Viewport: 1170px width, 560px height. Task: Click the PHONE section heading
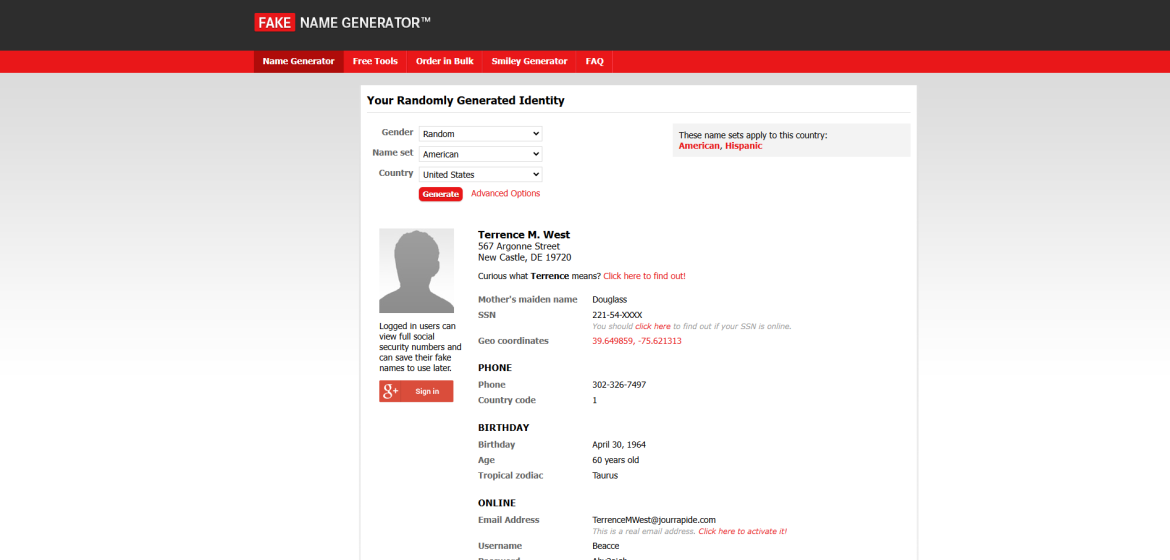click(x=495, y=367)
